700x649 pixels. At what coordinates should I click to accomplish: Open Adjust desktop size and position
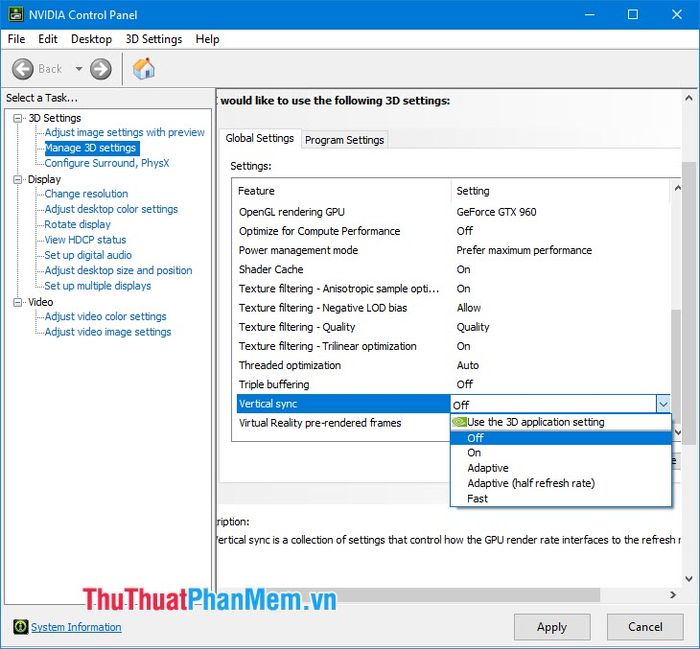point(118,270)
